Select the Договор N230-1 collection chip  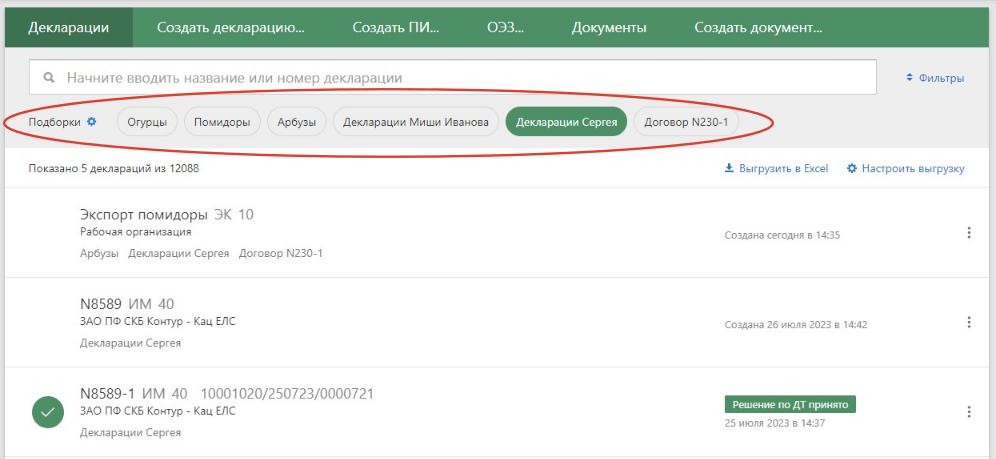point(686,122)
